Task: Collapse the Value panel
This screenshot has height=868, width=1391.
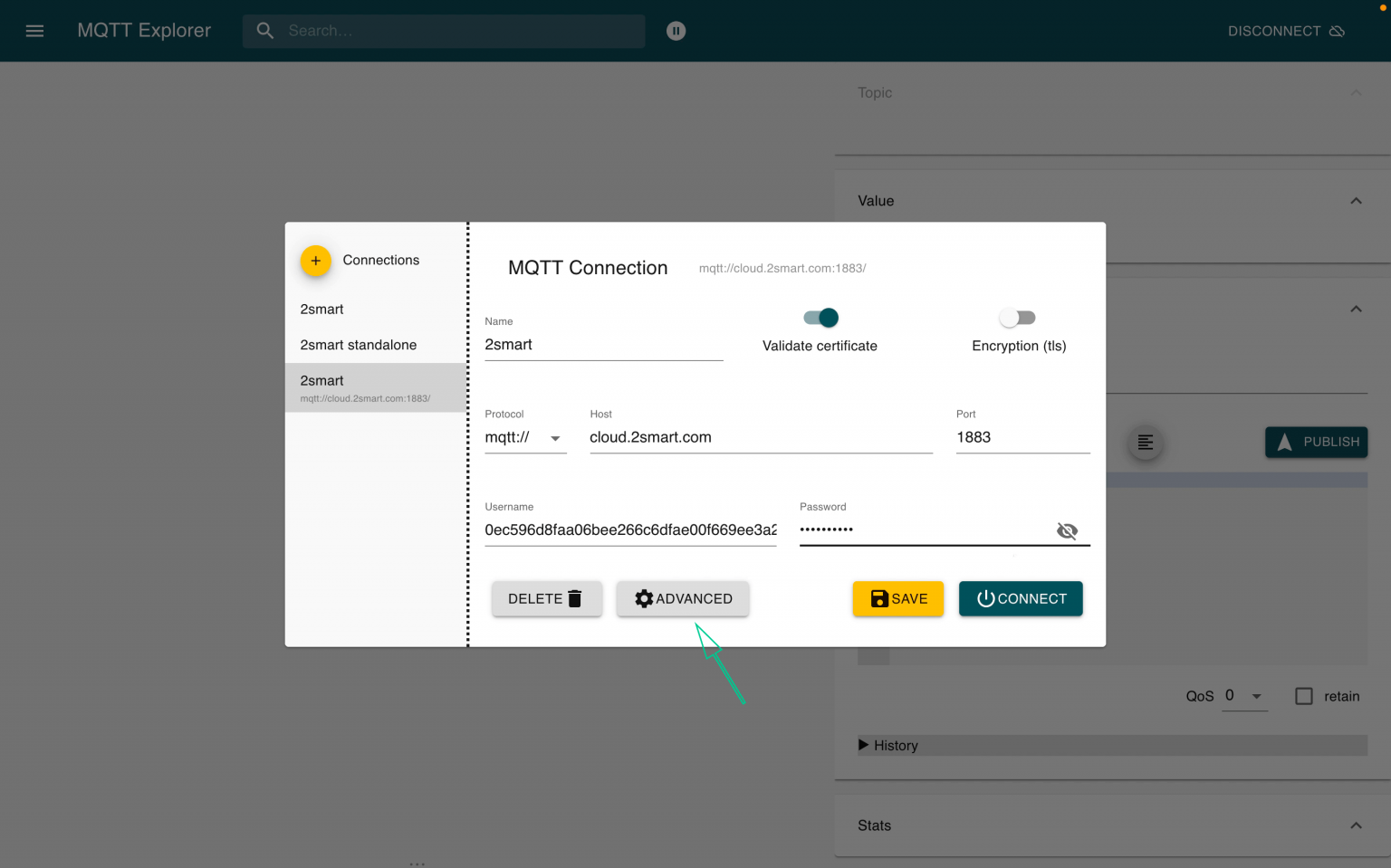Action: pos(1355,200)
